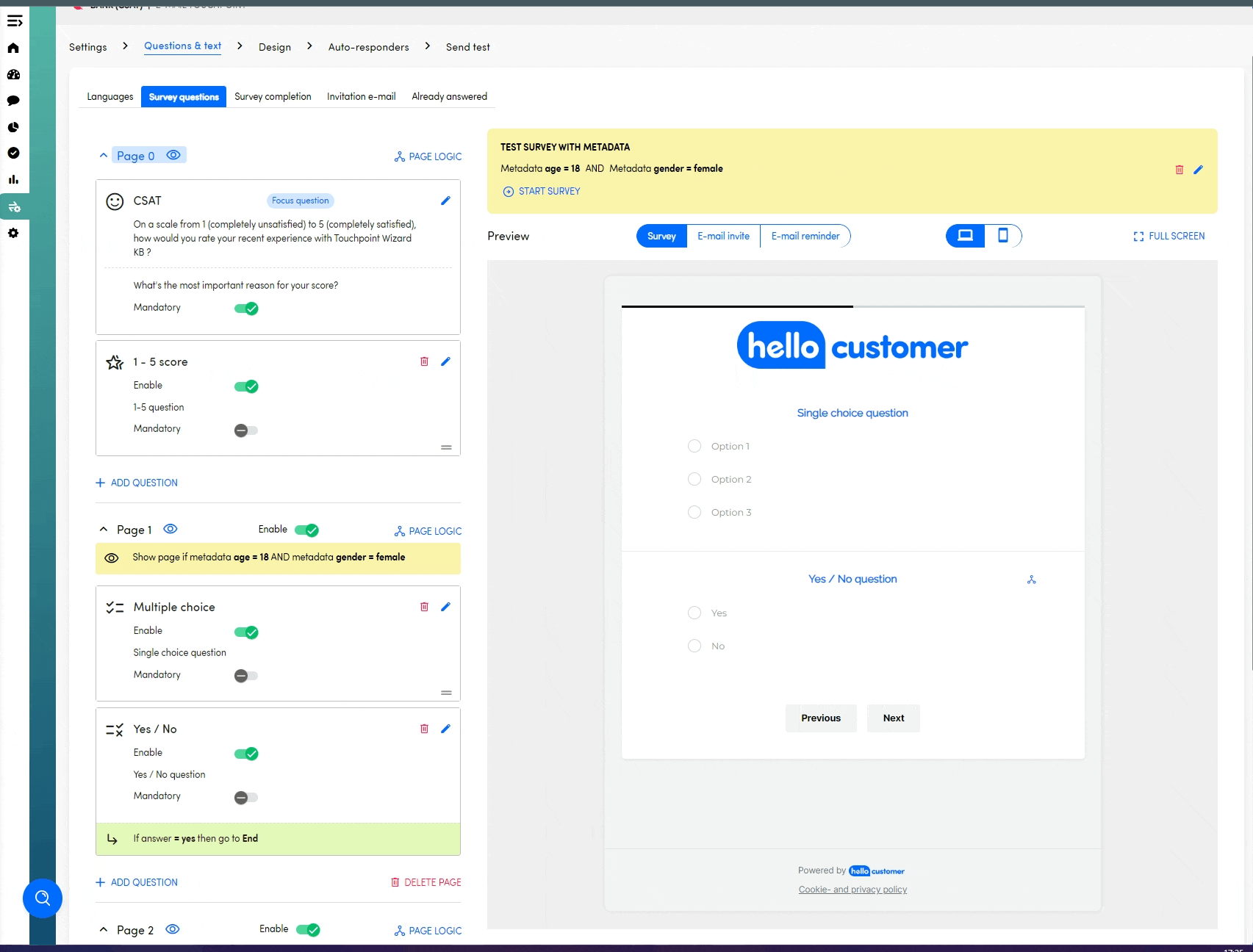
Task: Switch preview to mobile device view
Action: (x=1002, y=236)
